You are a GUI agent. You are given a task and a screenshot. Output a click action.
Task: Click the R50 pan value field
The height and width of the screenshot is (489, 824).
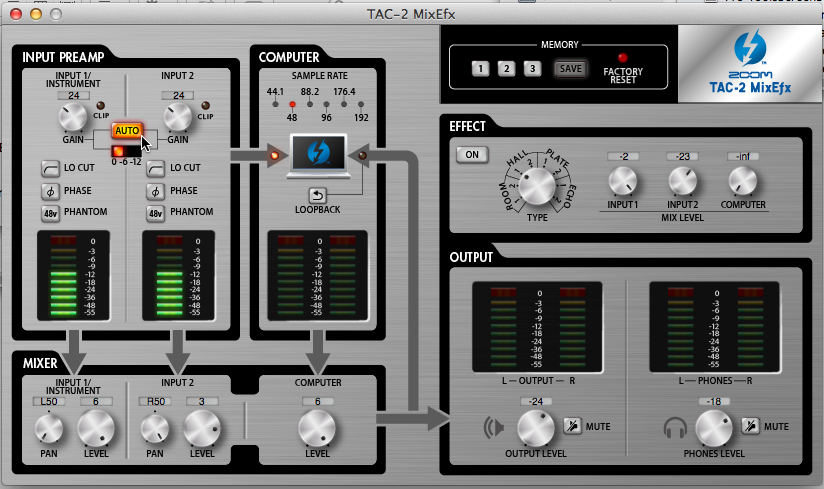155,401
